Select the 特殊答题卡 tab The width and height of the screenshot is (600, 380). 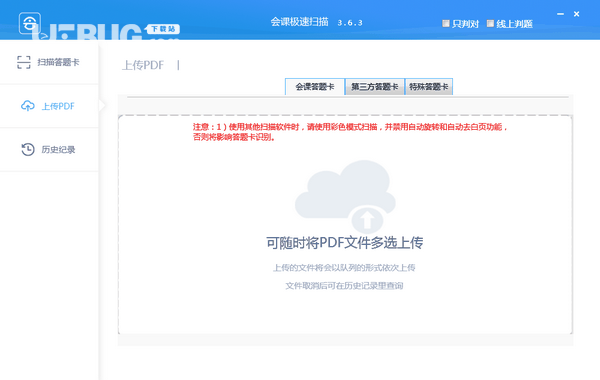[429, 87]
